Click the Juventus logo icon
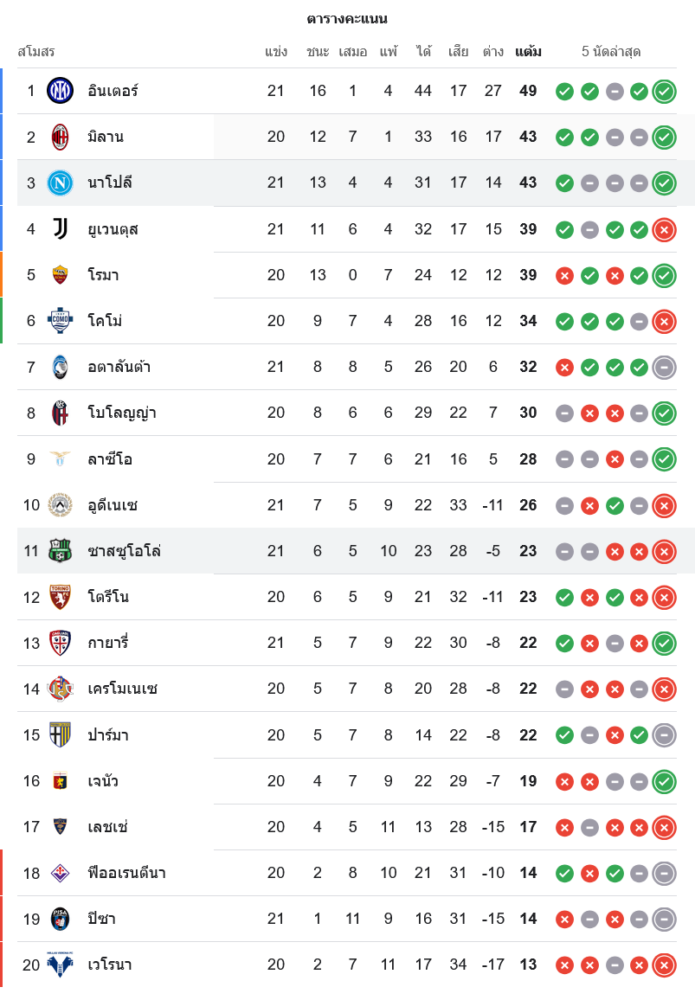This screenshot has height=1000, width=695. tap(61, 229)
